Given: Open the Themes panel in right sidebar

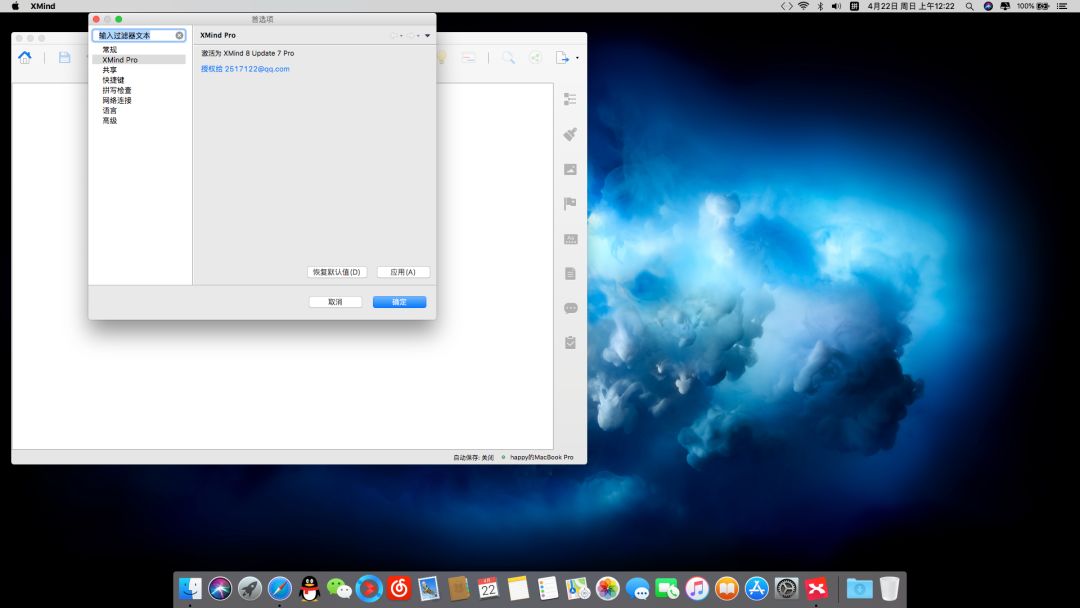Looking at the screenshot, I should 570,239.
